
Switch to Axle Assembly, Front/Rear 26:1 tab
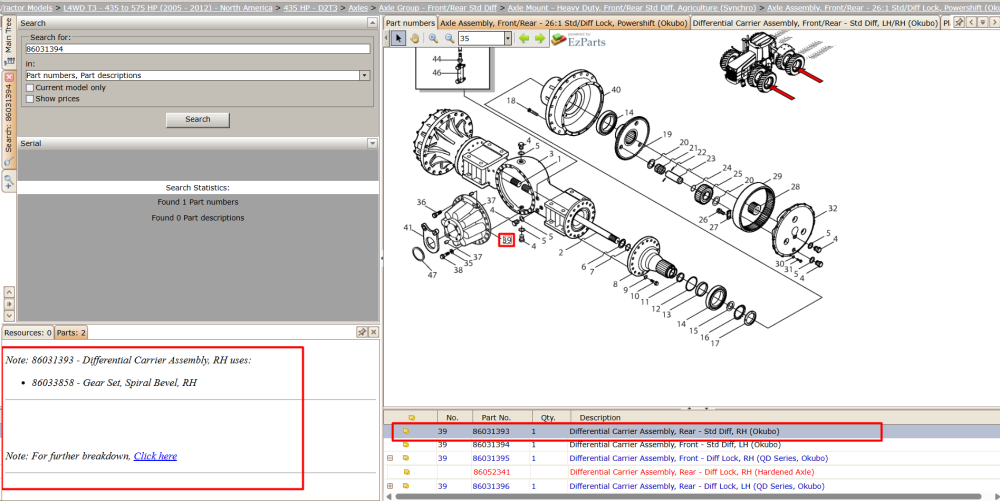[x=564, y=23]
